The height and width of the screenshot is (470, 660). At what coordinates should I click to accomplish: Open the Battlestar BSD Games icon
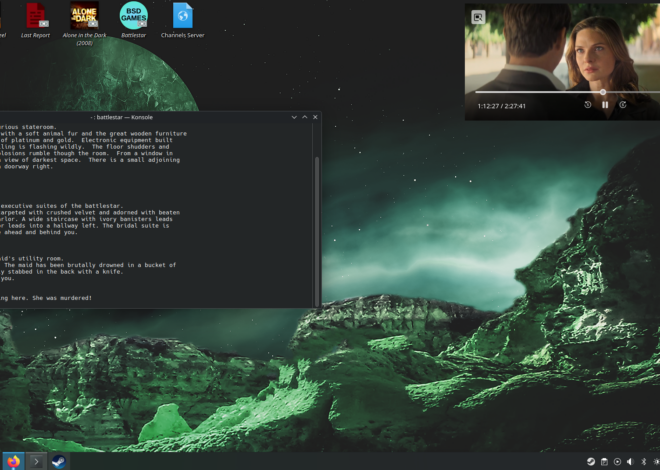133,17
